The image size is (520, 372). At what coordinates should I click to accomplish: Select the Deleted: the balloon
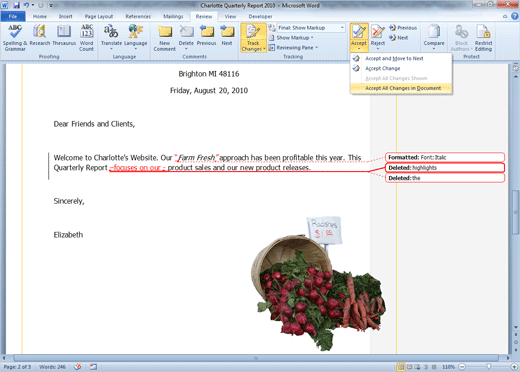point(445,178)
